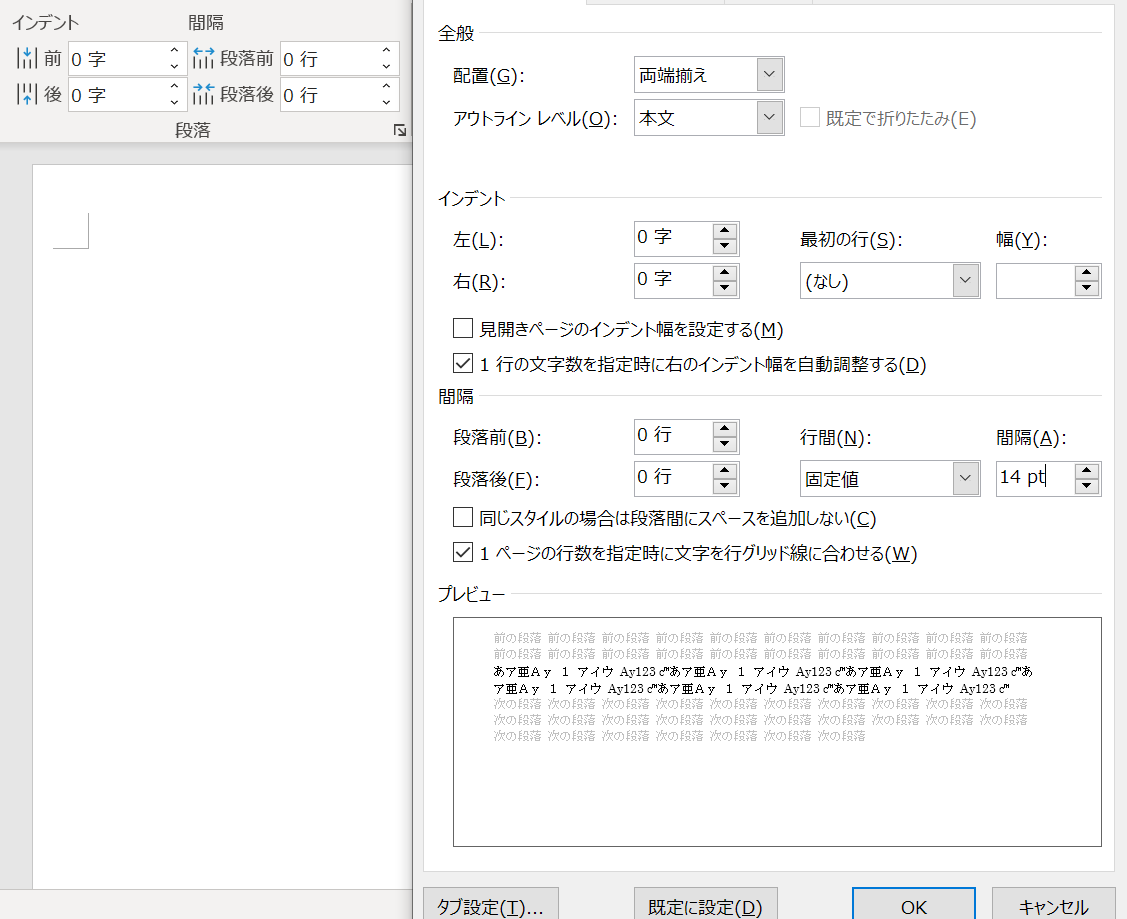Click the space before paragraph (段落前) icon
Viewport: 1127px width, 919px height.
[x=206, y=58]
